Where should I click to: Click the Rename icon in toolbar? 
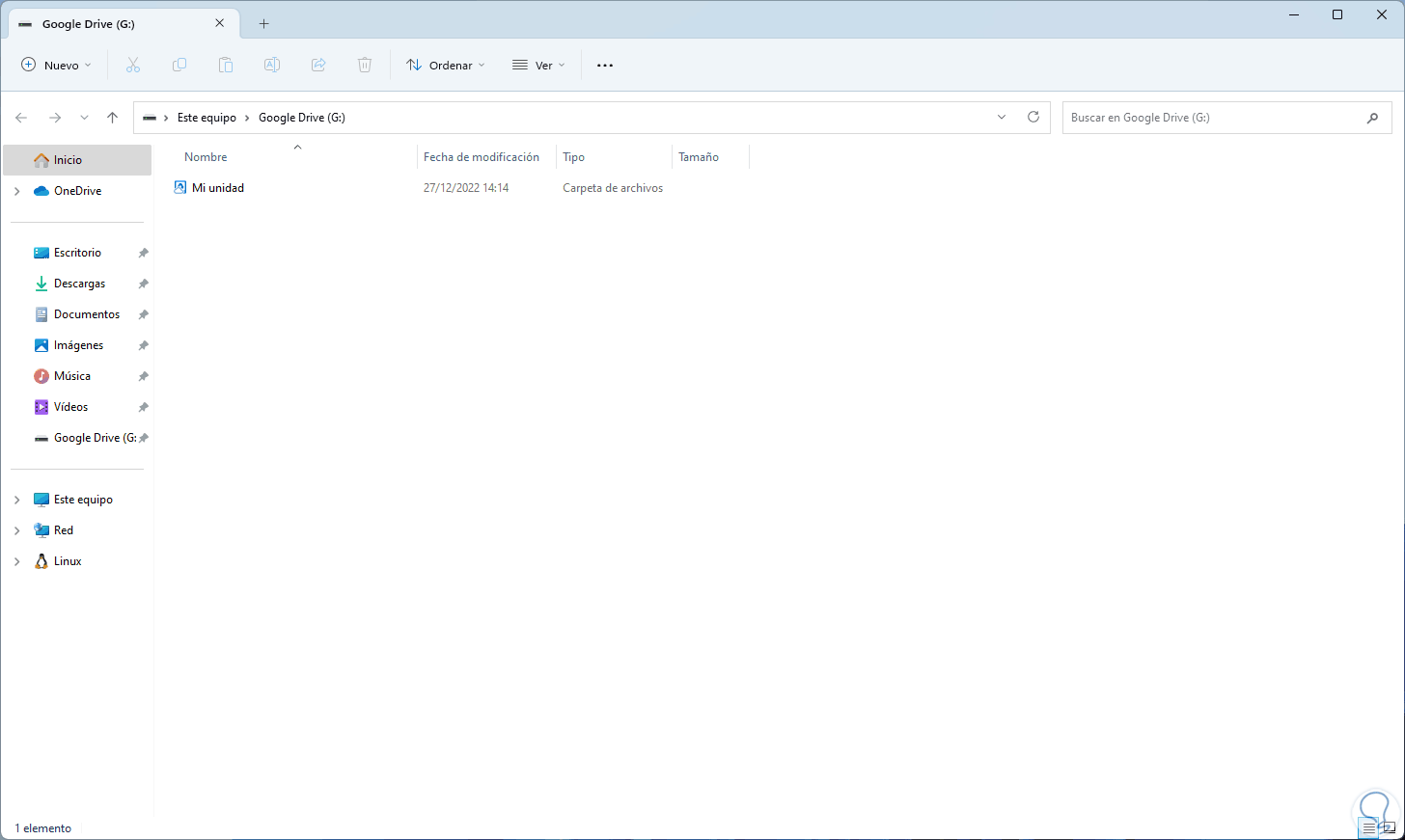point(272,65)
